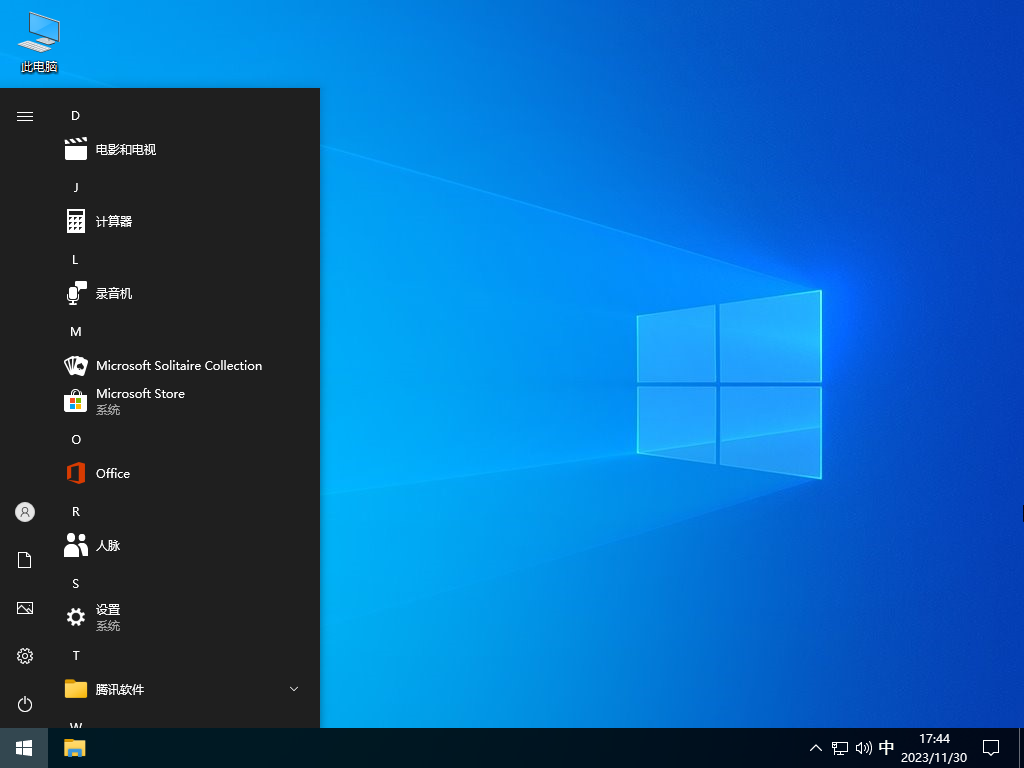Expand the 腾讯软件 folder chevron
Screen dimensions: 1024x768
point(293,689)
